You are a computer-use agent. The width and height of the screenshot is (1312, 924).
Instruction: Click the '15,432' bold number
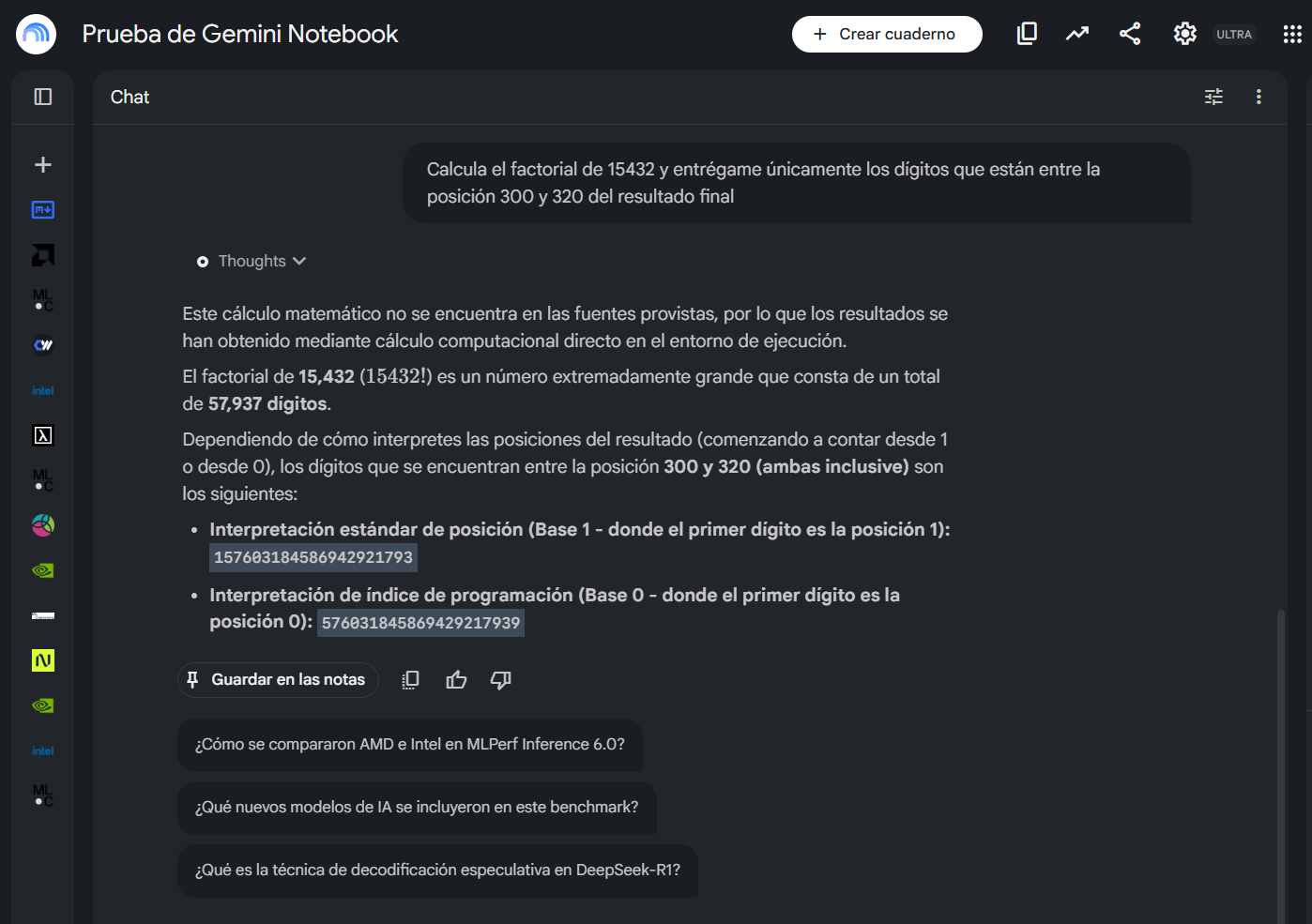tap(327, 377)
